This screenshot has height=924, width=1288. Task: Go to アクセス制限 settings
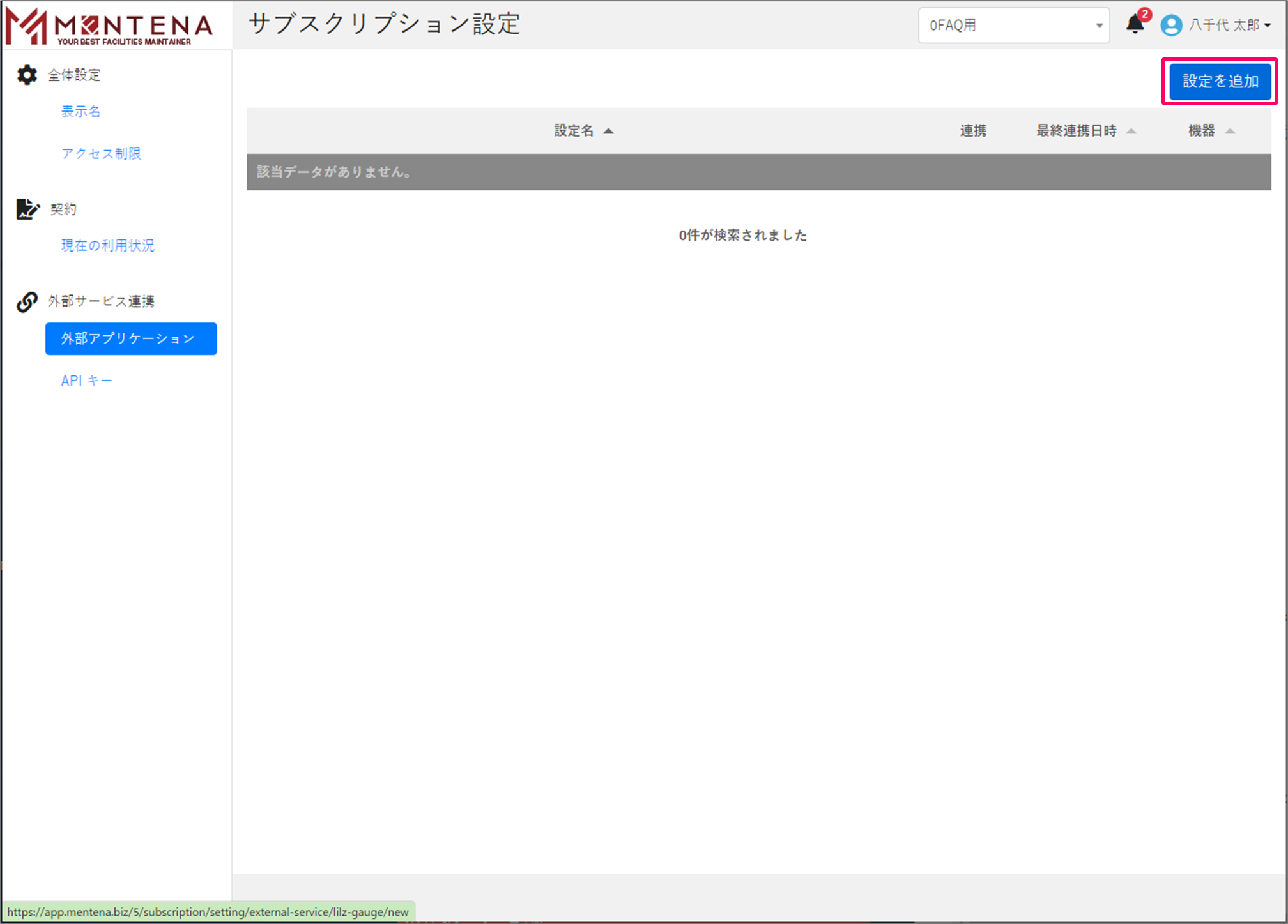point(101,153)
